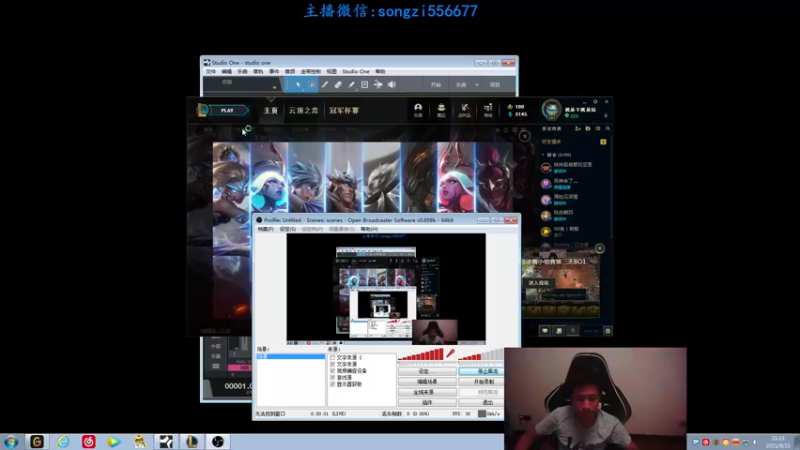Open the 帮助(H) menu in OBS

(x=369, y=229)
